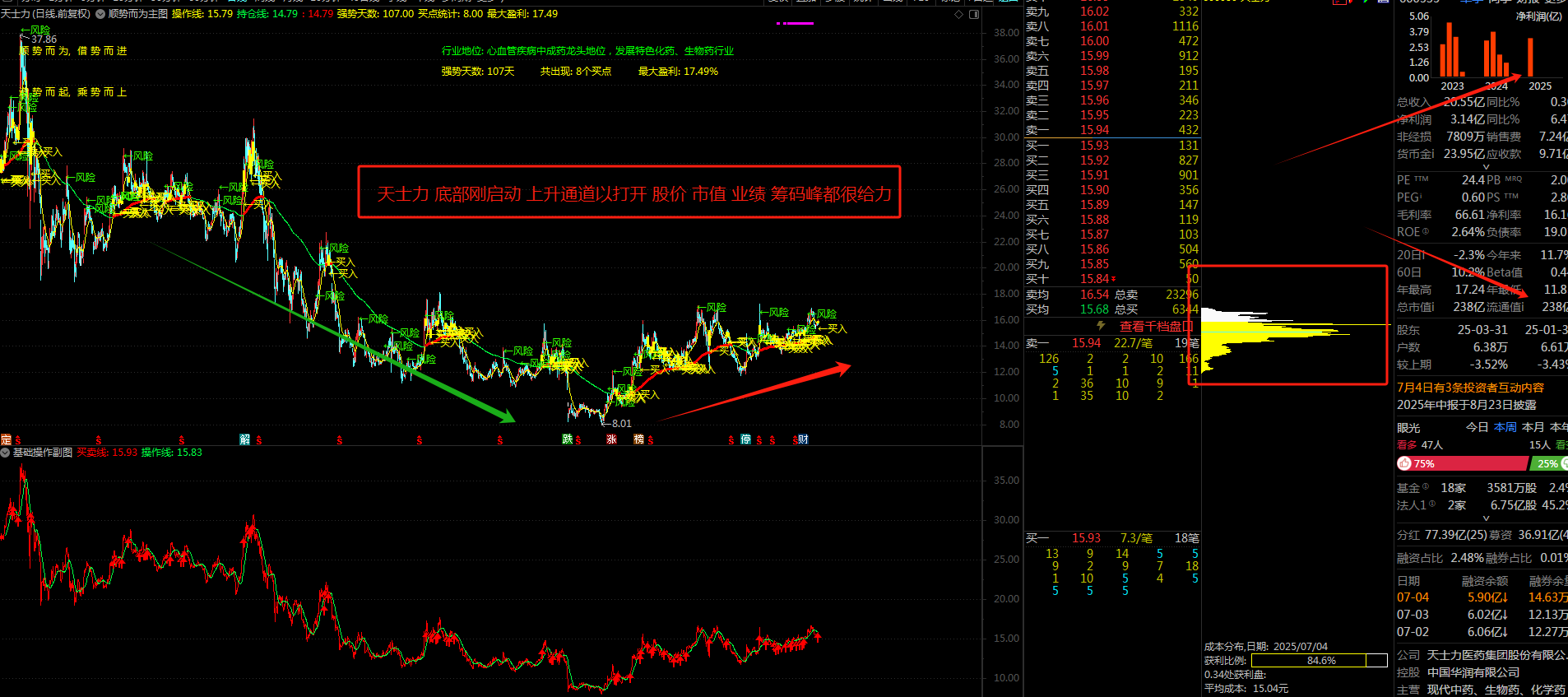This screenshot has height=697, width=1568.
Task: Open the 7月4日有3条投资者互动内容 link
Action: click(1470, 388)
